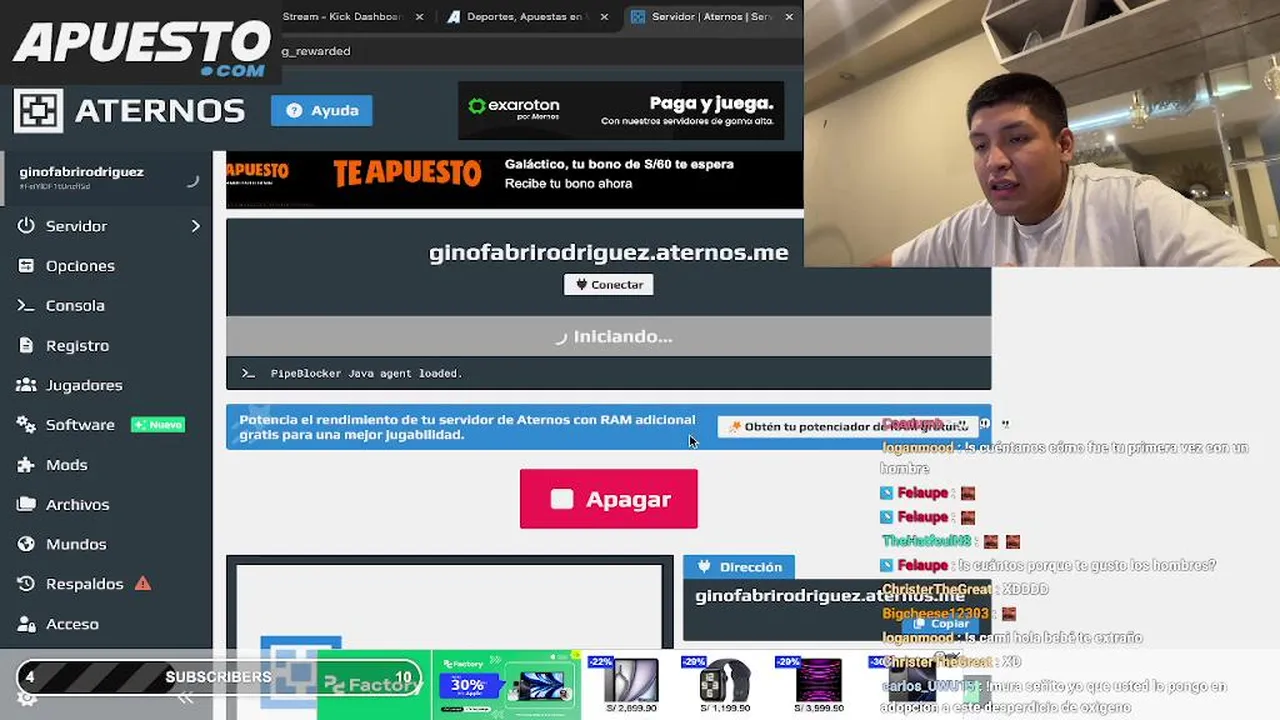The width and height of the screenshot is (1280, 720).
Task: Click the PC Factory 30% ad
Action: [x=506, y=685]
